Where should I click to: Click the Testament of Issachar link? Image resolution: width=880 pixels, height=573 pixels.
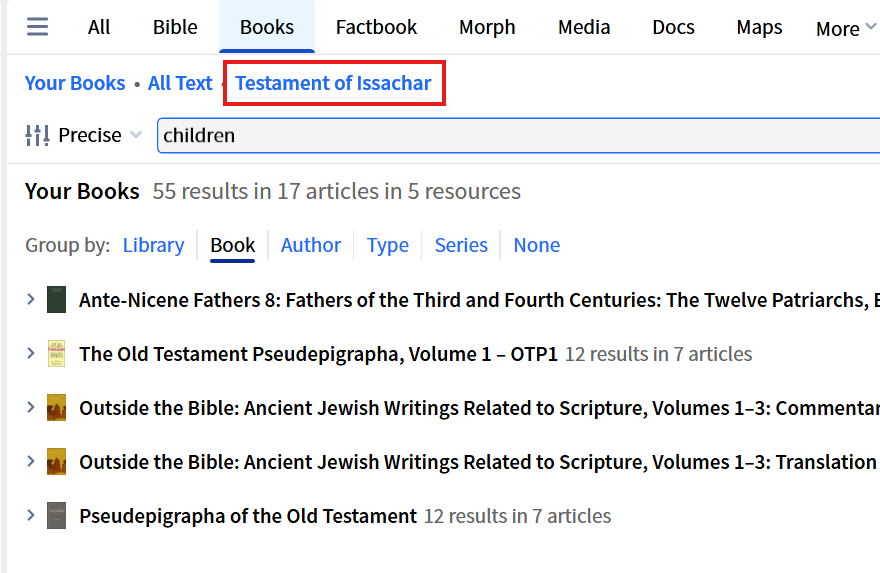[x=333, y=83]
